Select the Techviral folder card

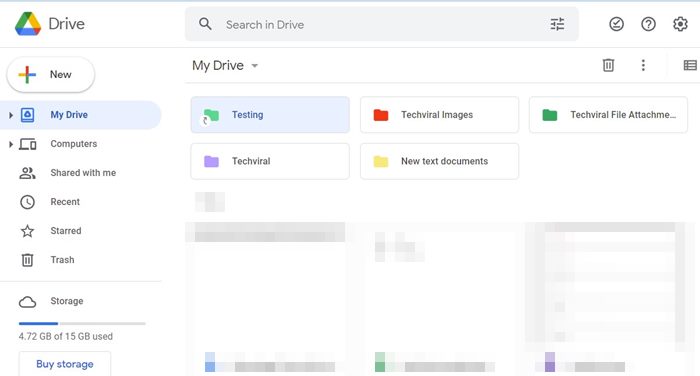point(270,161)
